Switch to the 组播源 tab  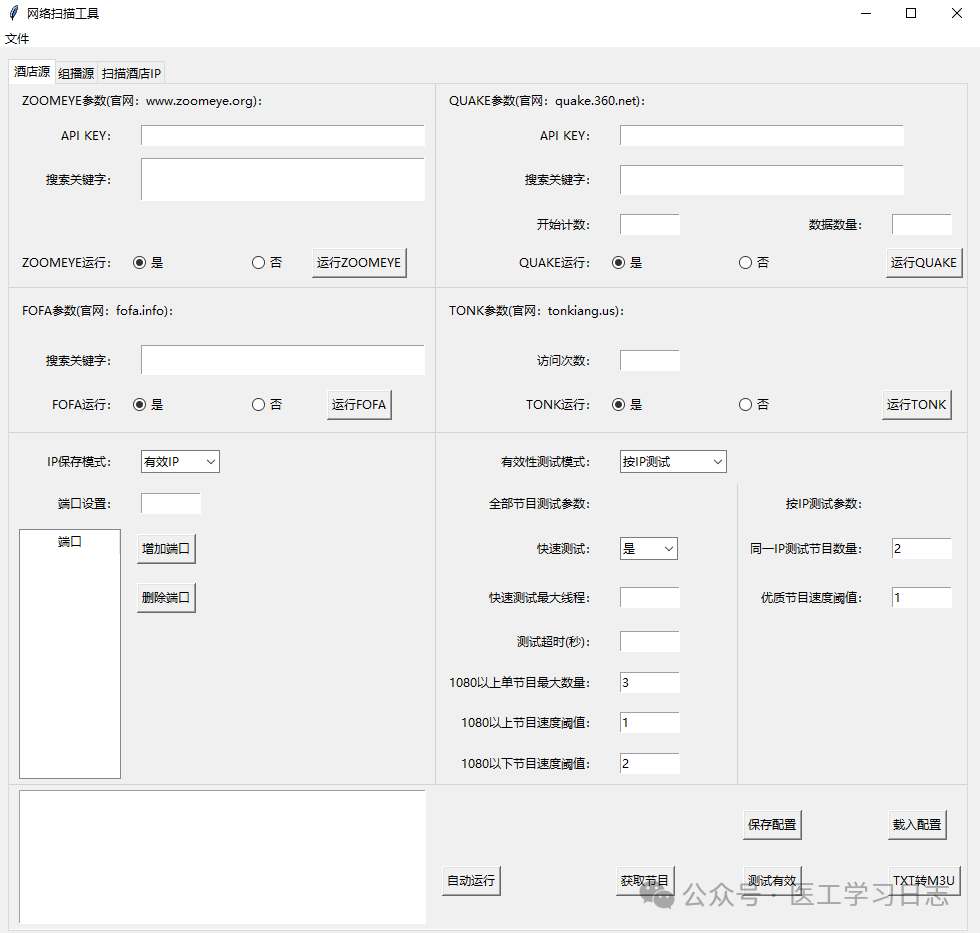(x=76, y=74)
